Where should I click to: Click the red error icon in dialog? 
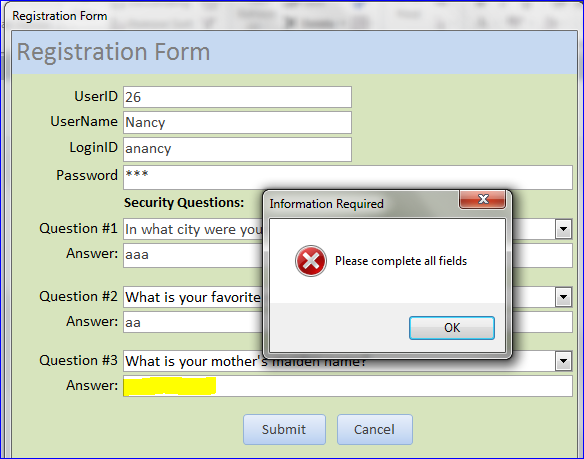[311, 261]
